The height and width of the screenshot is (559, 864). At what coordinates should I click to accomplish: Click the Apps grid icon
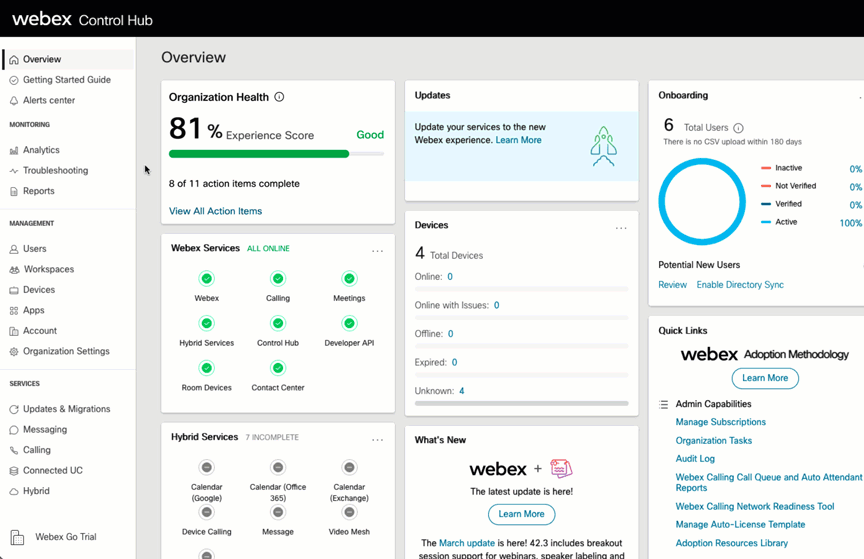14,311
